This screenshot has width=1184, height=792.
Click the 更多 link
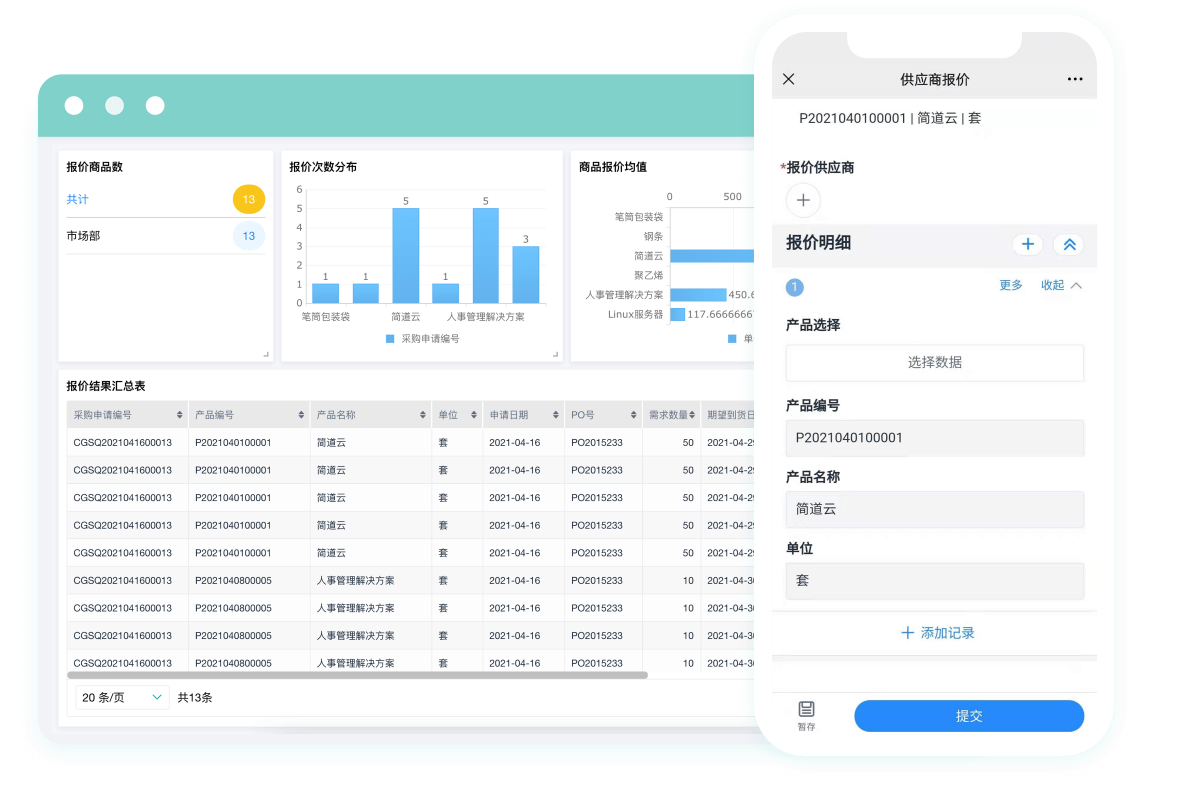pyautogui.click(x=1010, y=285)
